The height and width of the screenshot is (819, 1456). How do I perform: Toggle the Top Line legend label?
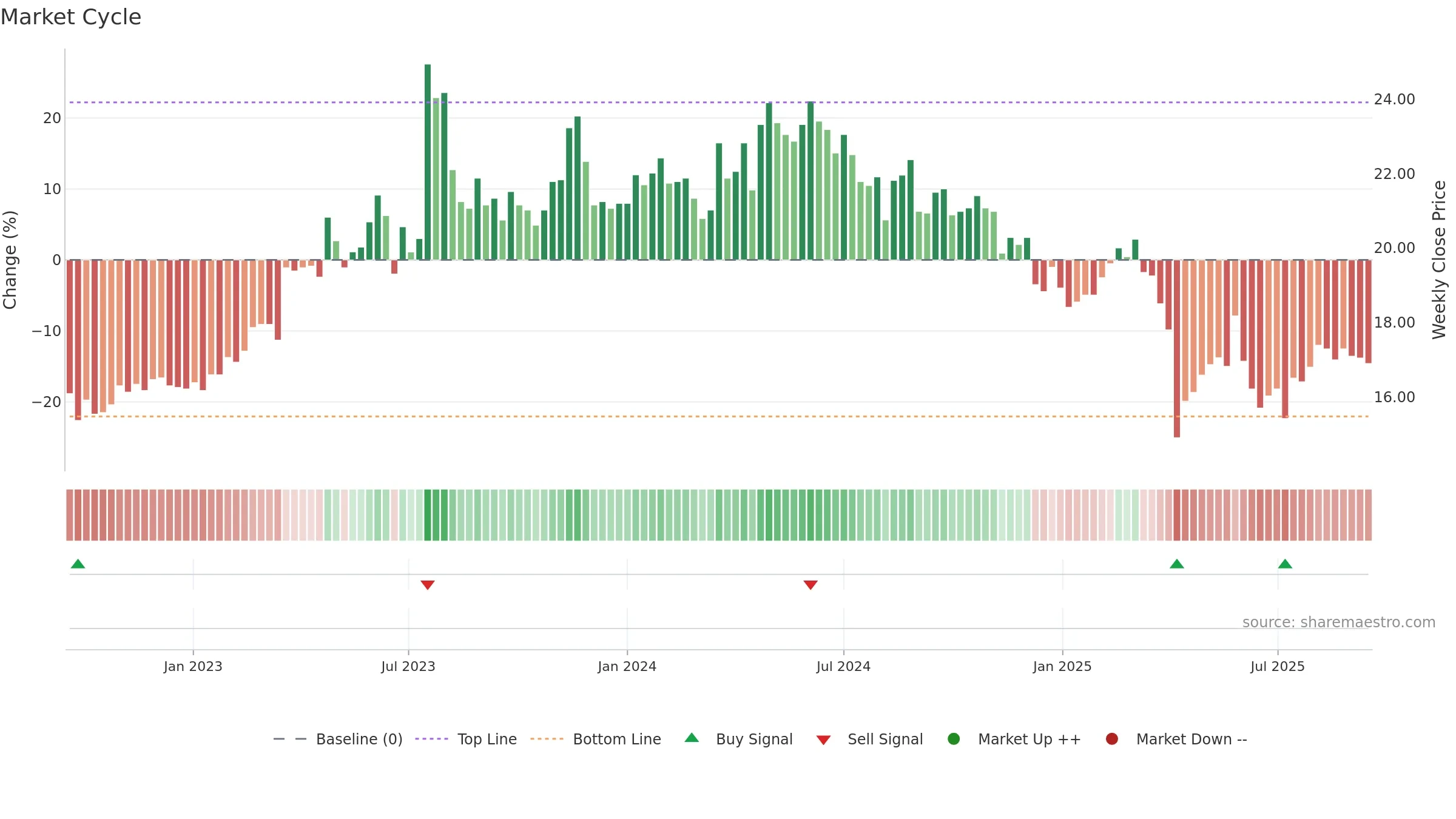coord(487,739)
